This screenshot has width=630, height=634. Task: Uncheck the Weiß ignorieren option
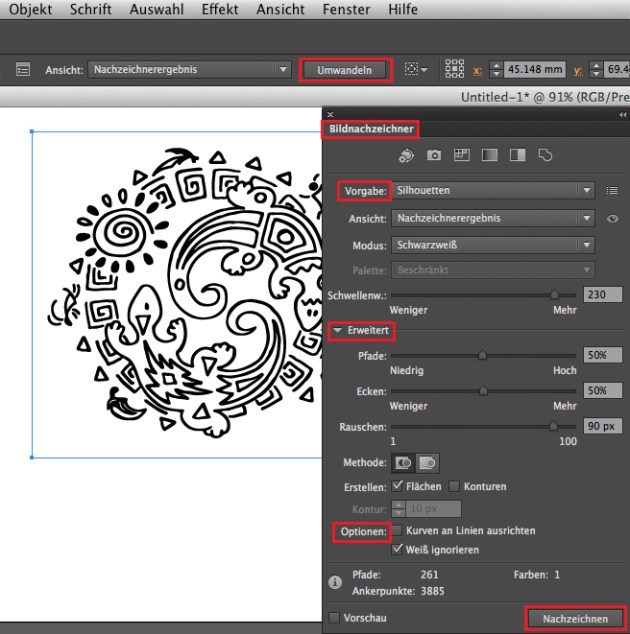[x=398, y=550]
